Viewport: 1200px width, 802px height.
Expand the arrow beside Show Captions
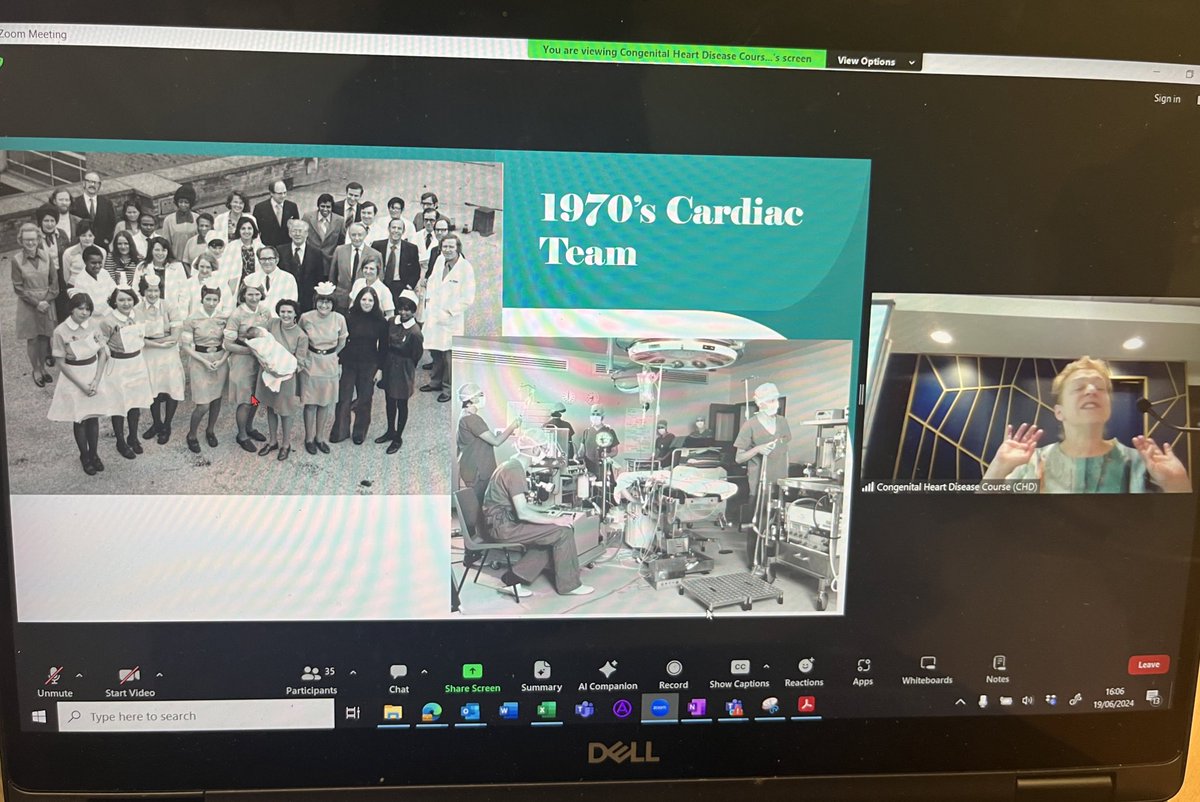click(767, 666)
